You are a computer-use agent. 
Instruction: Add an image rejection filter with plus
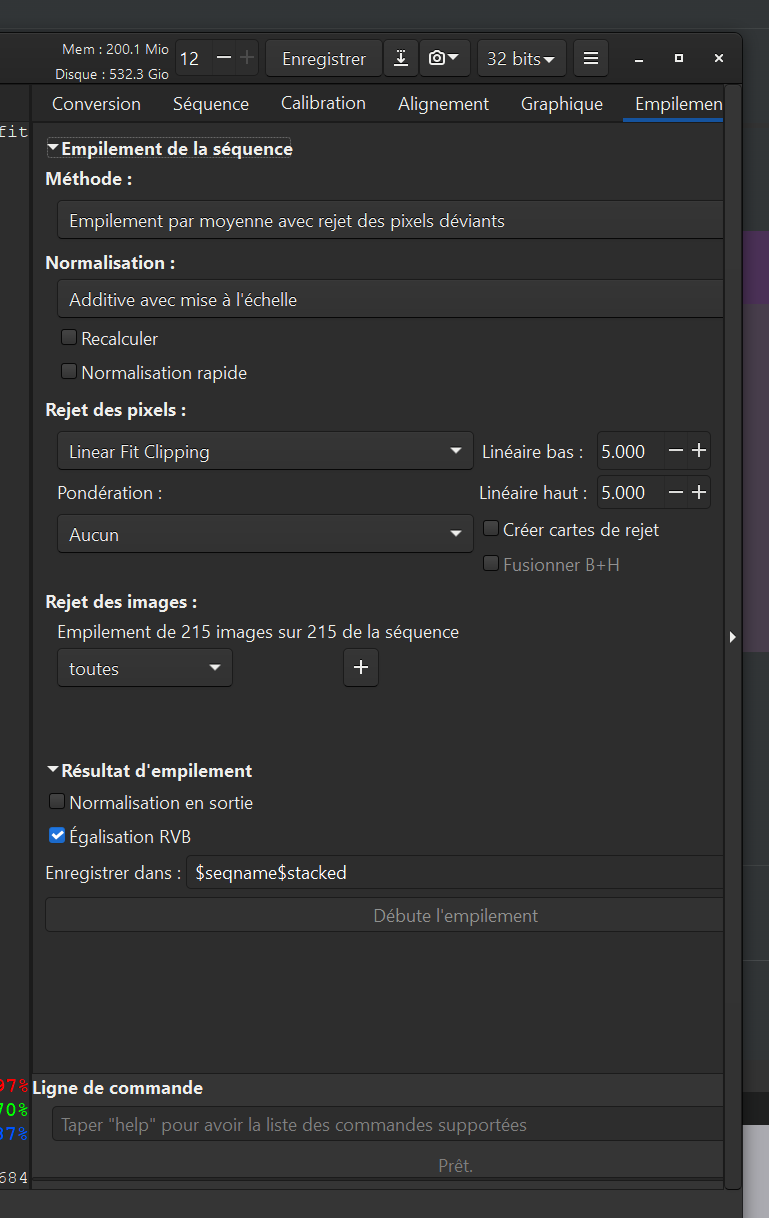[361, 668]
